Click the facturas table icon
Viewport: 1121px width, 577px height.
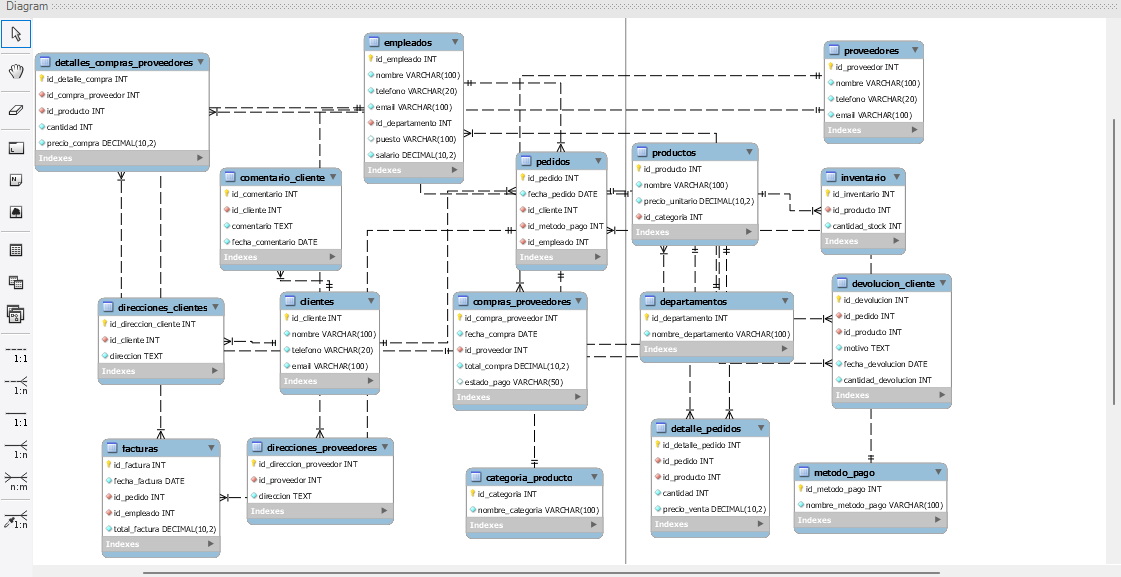tap(112, 448)
